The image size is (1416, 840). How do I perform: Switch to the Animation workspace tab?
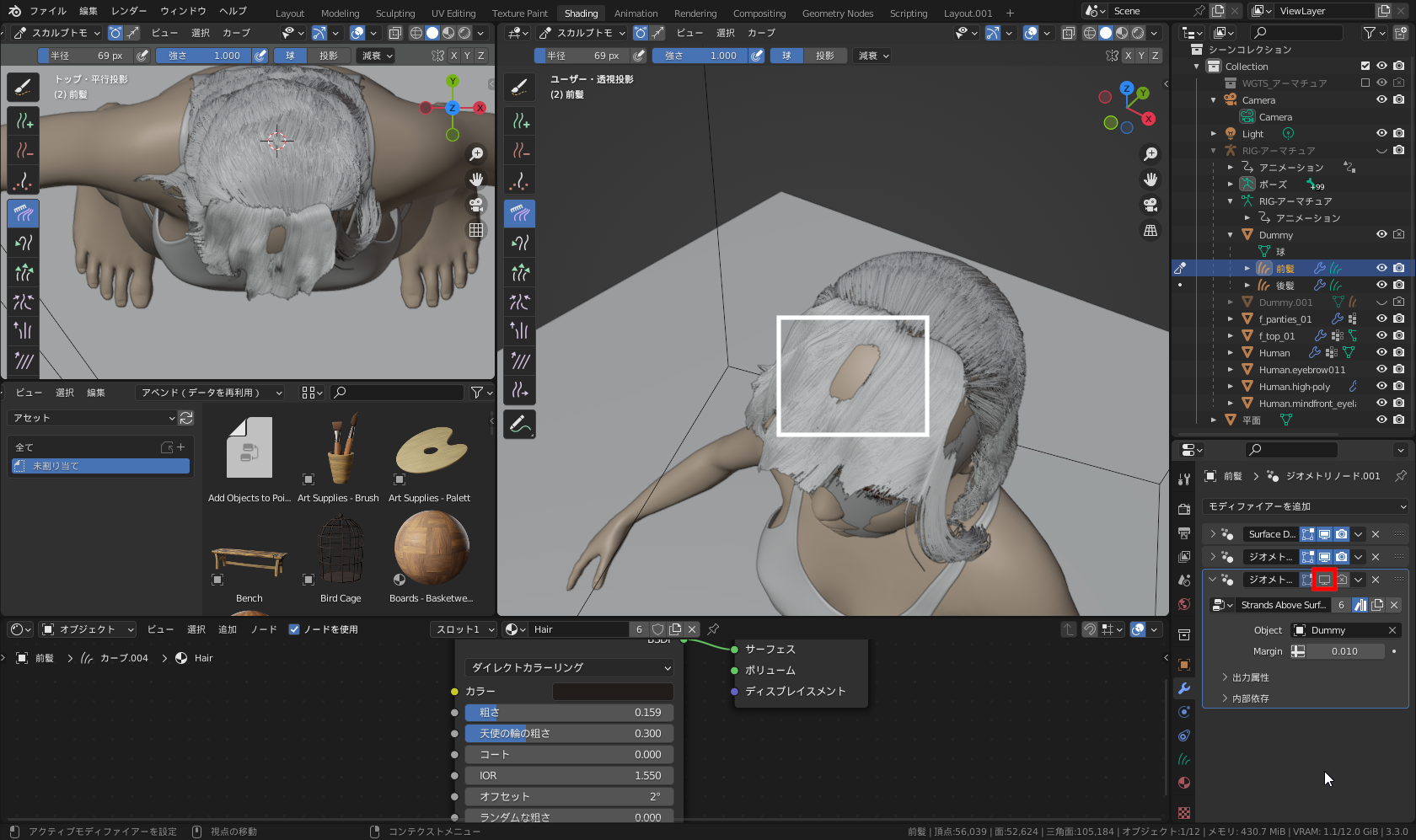[x=636, y=13]
